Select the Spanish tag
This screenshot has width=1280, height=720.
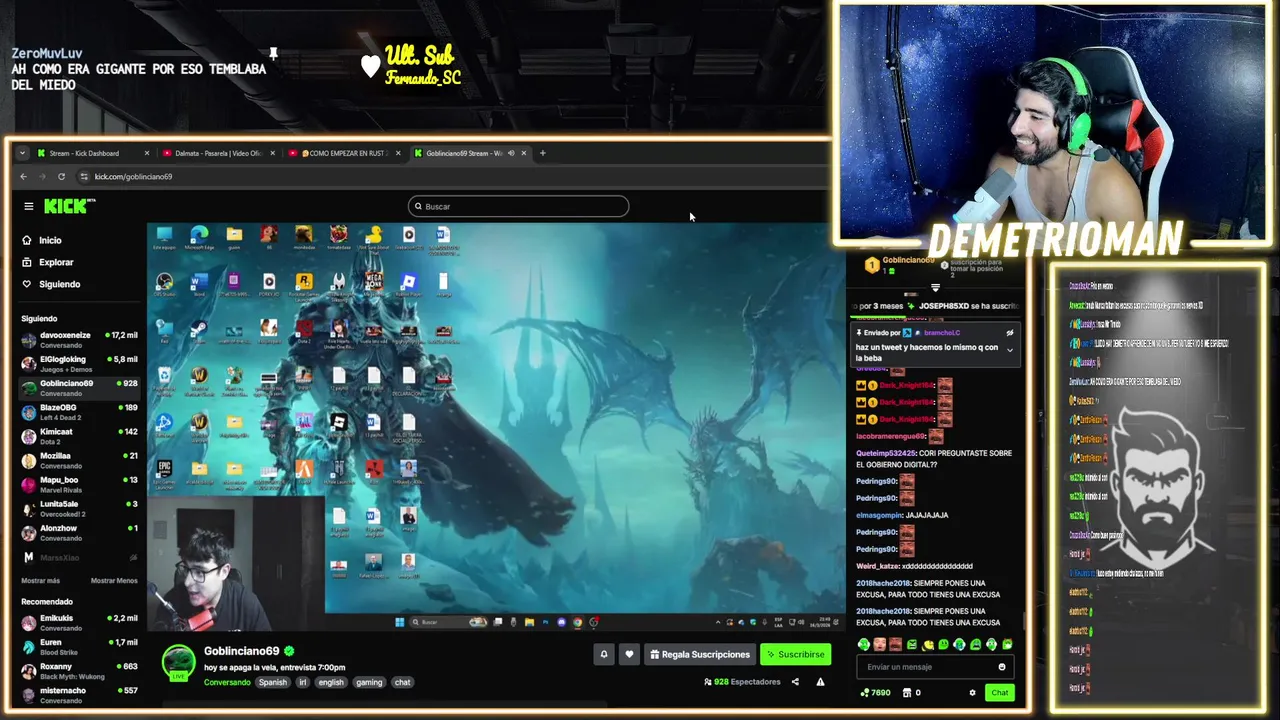tap(272, 682)
